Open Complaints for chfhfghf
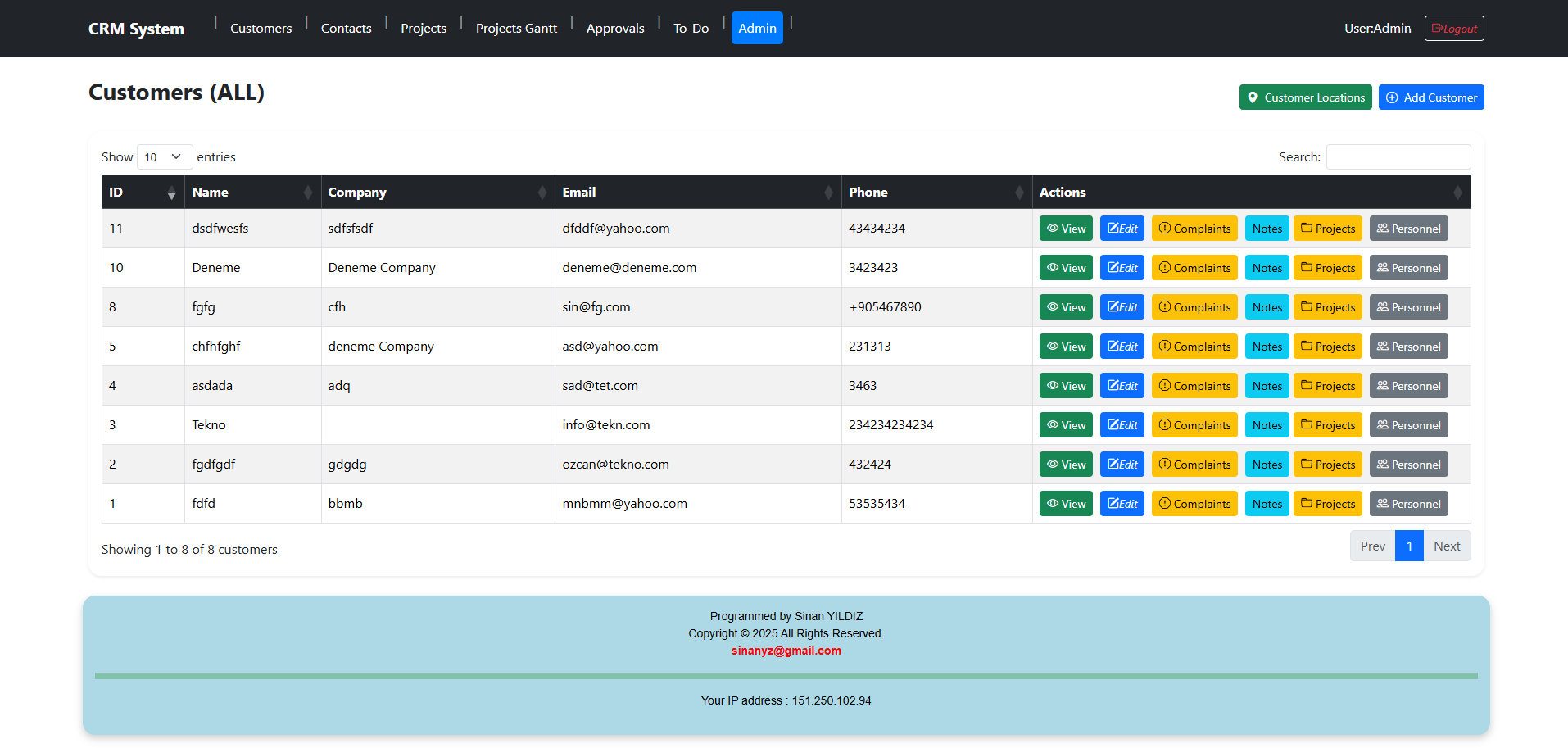 (1194, 347)
